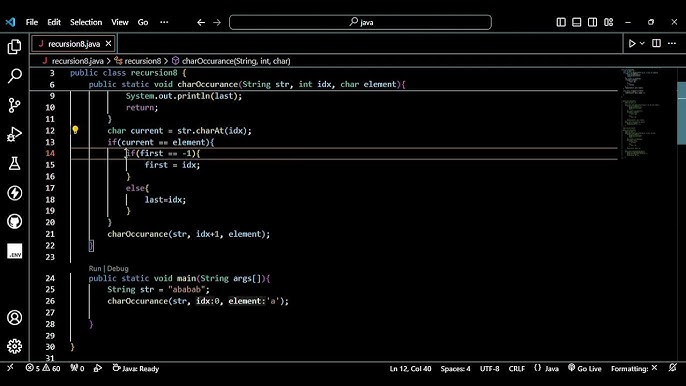Click the lightbulb quick-fix icon on line 12

coord(75,130)
